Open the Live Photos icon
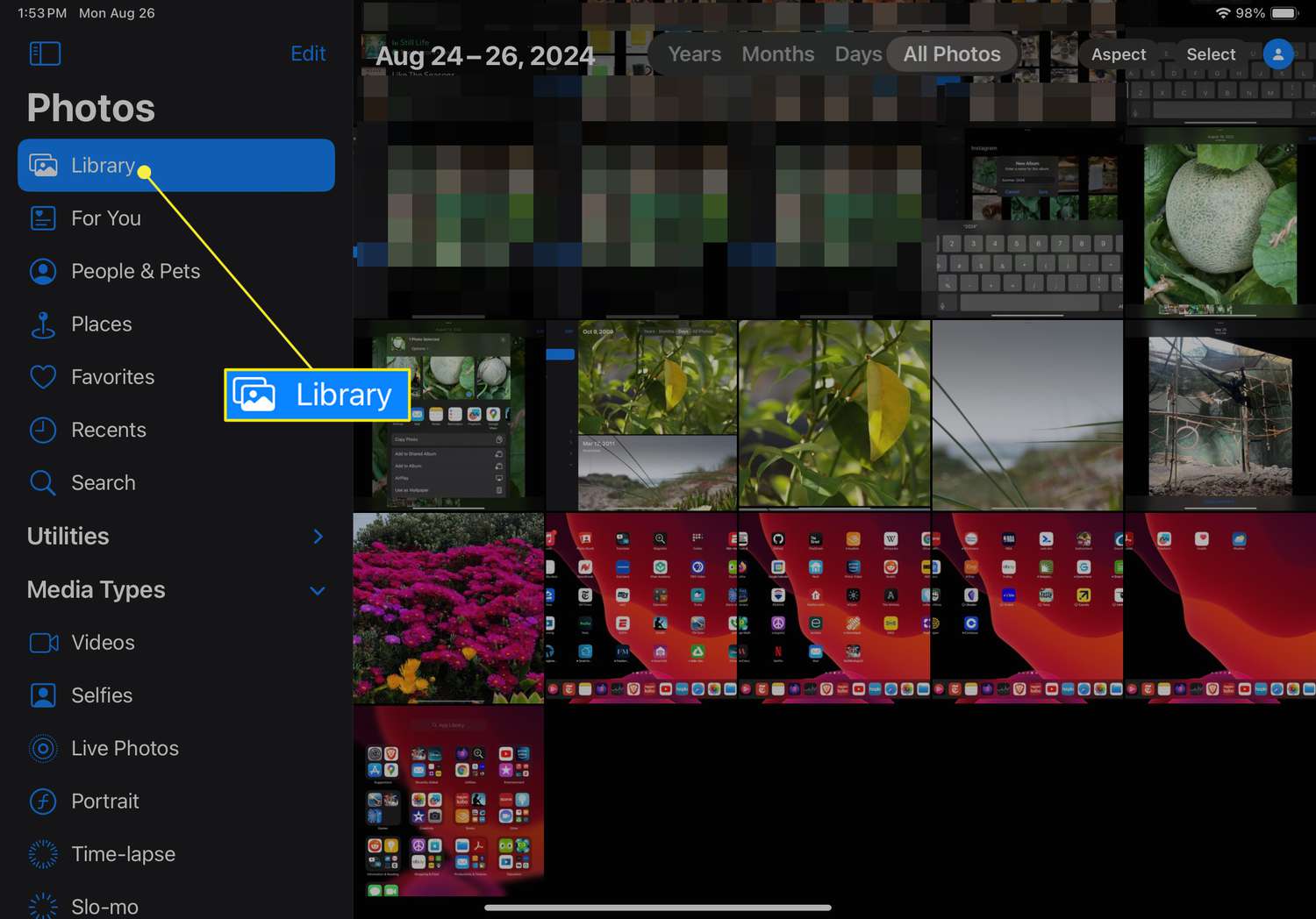1316x919 pixels. (x=43, y=748)
